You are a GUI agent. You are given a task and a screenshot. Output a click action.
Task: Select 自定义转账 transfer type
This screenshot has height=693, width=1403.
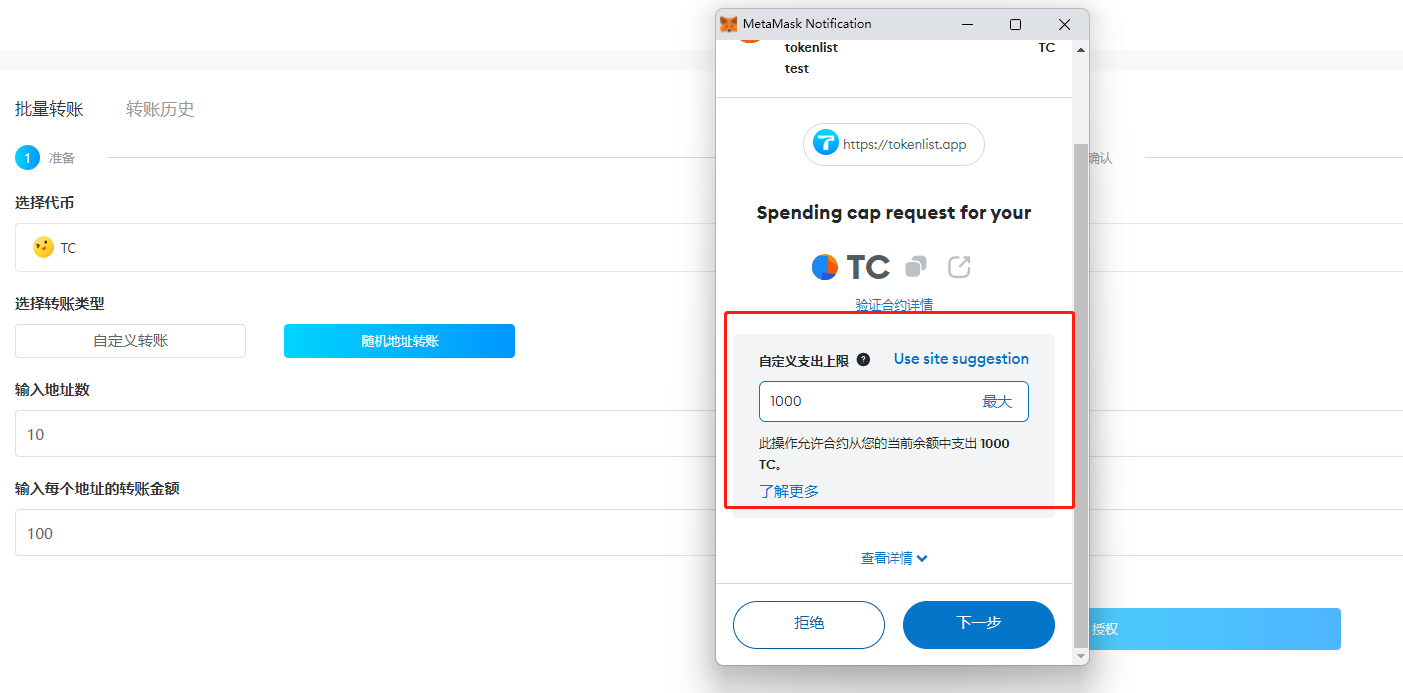point(130,341)
